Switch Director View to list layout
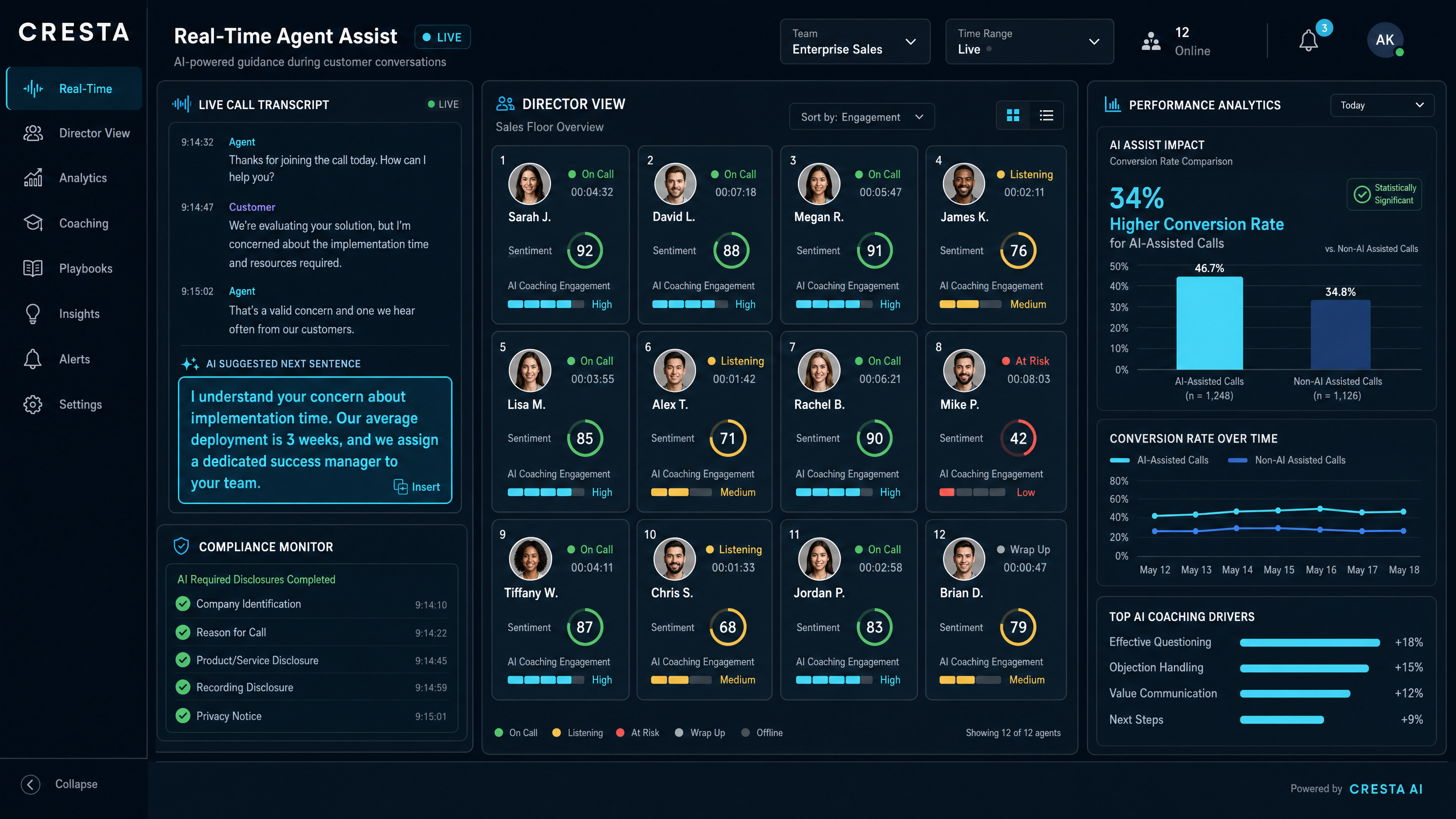The width and height of the screenshot is (1456, 819). point(1046,116)
